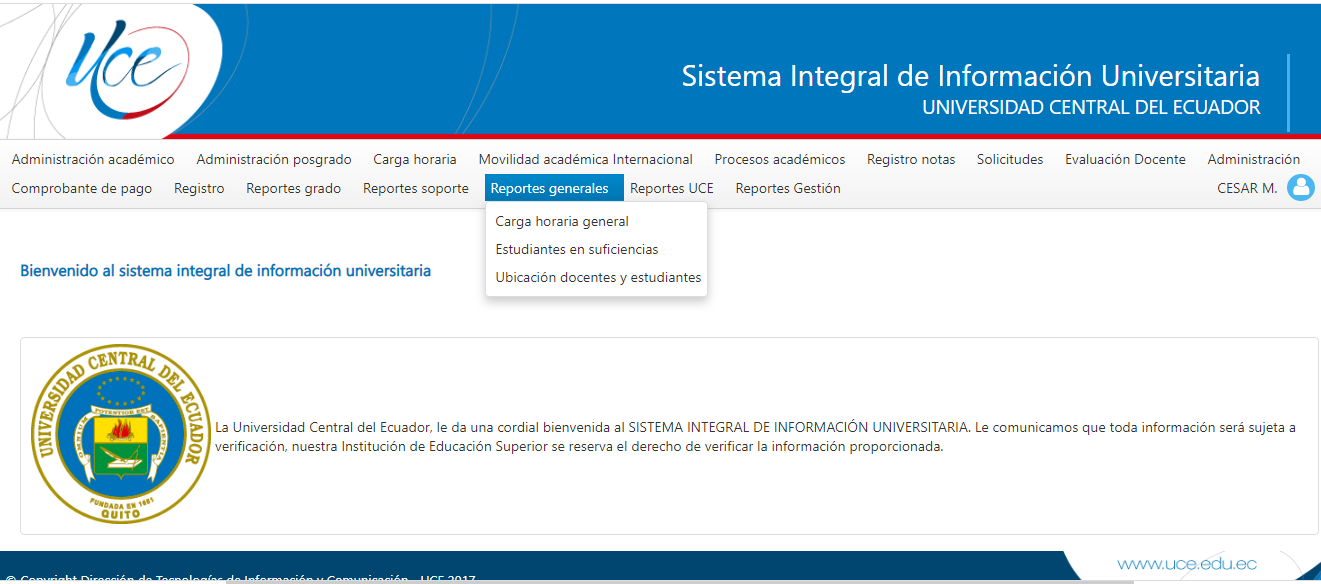1321x584 pixels.
Task: Open the user profile avatar icon
Action: click(x=1301, y=188)
